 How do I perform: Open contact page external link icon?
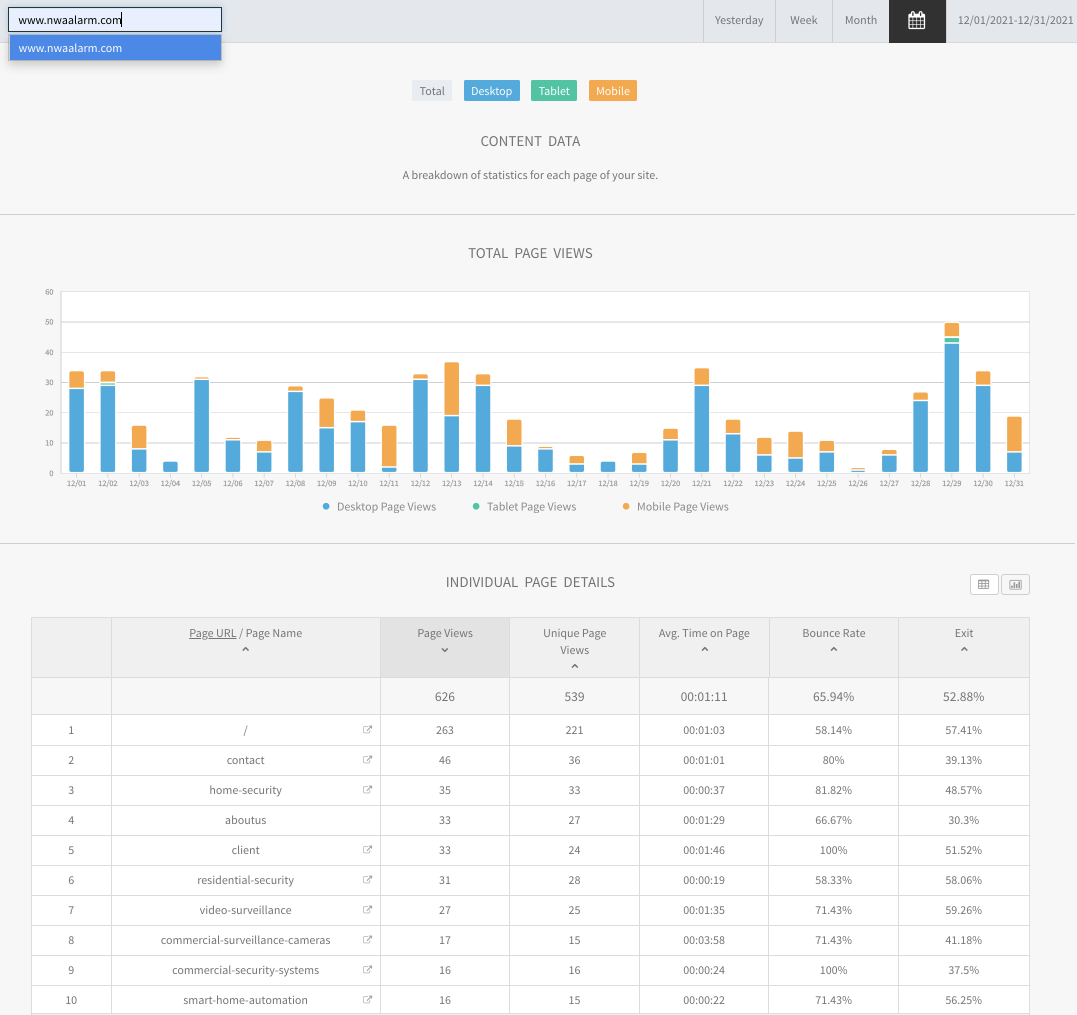coord(367,760)
